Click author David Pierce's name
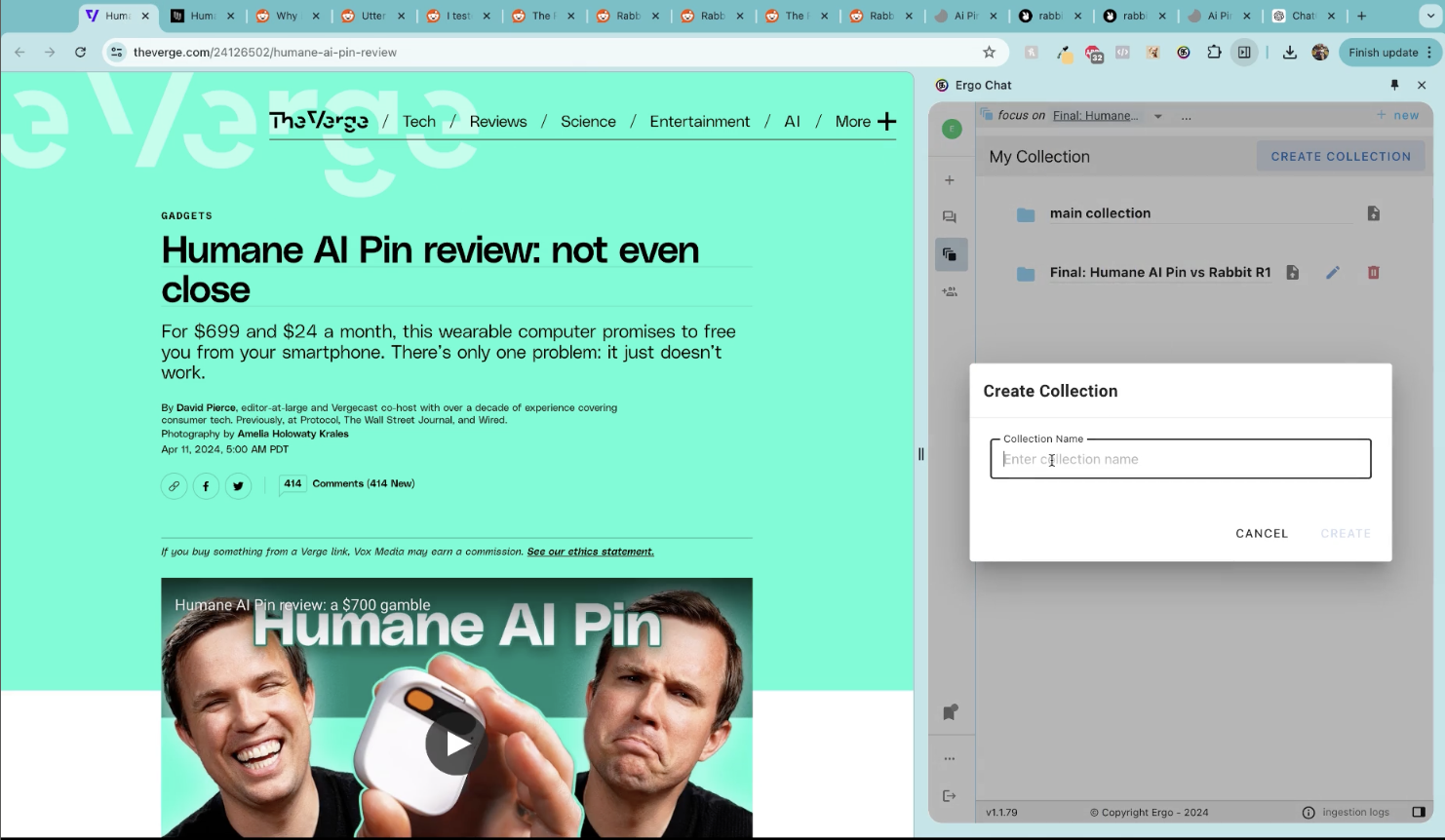The height and width of the screenshot is (840, 1445). [206, 407]
